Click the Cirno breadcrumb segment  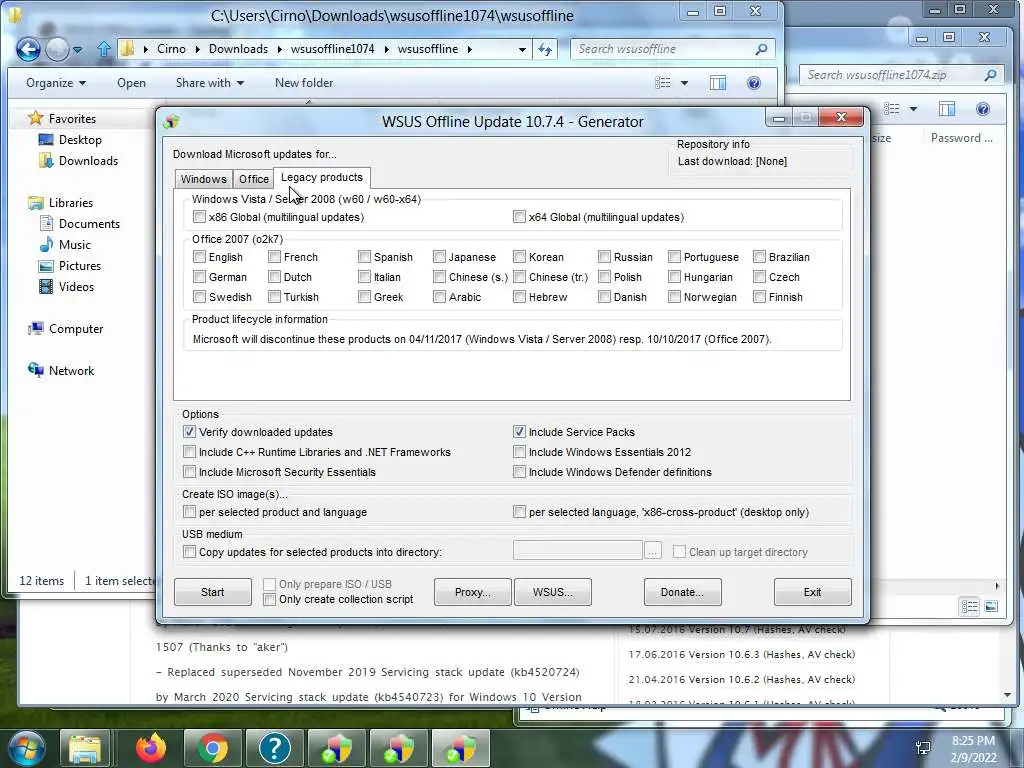tap(171, 49)
